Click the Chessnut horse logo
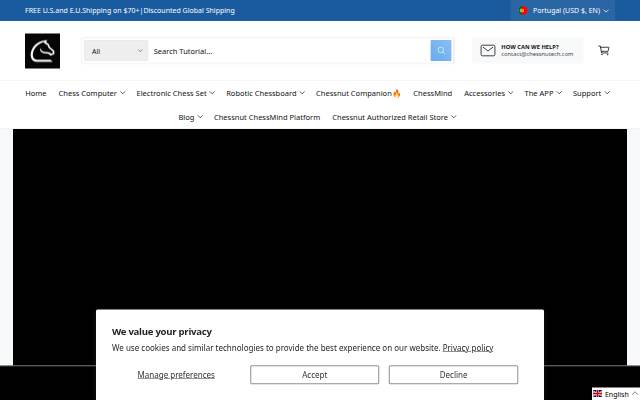This screenshot has height=400, width=640. 42,51
